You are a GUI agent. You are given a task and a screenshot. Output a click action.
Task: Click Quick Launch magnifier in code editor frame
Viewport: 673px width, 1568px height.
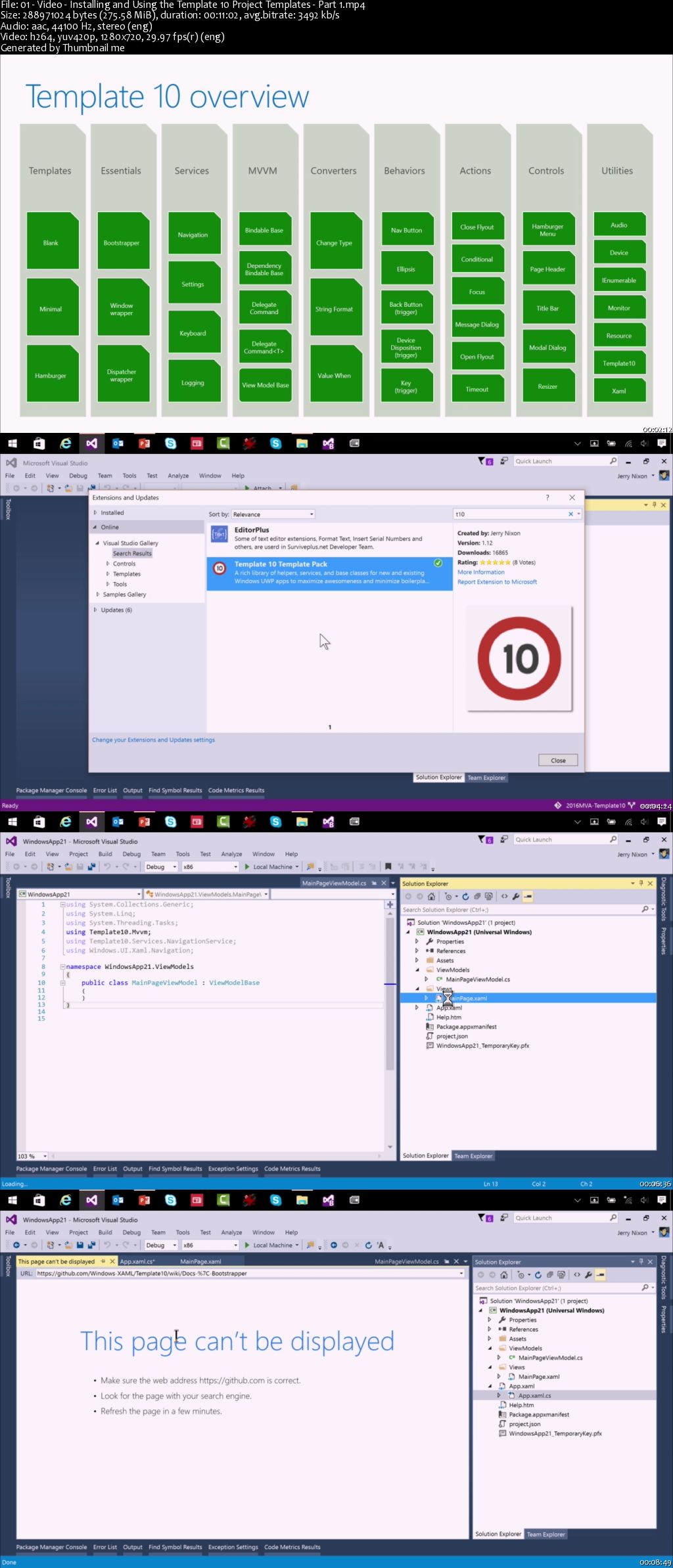[x=613, y=839]
